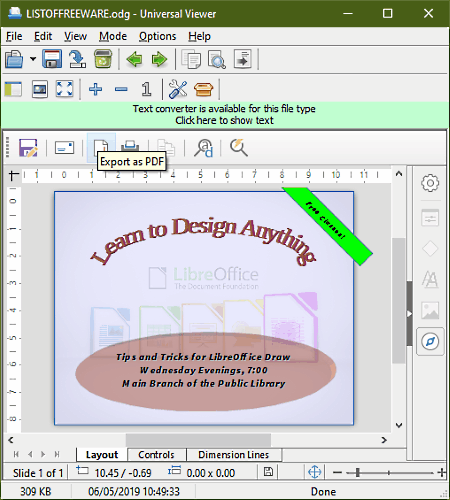Image resolution: width=450 pixels, height=500 pixels.
Task: Open the Navigator sidebar compass icon
Action: [x=430, y=342]
